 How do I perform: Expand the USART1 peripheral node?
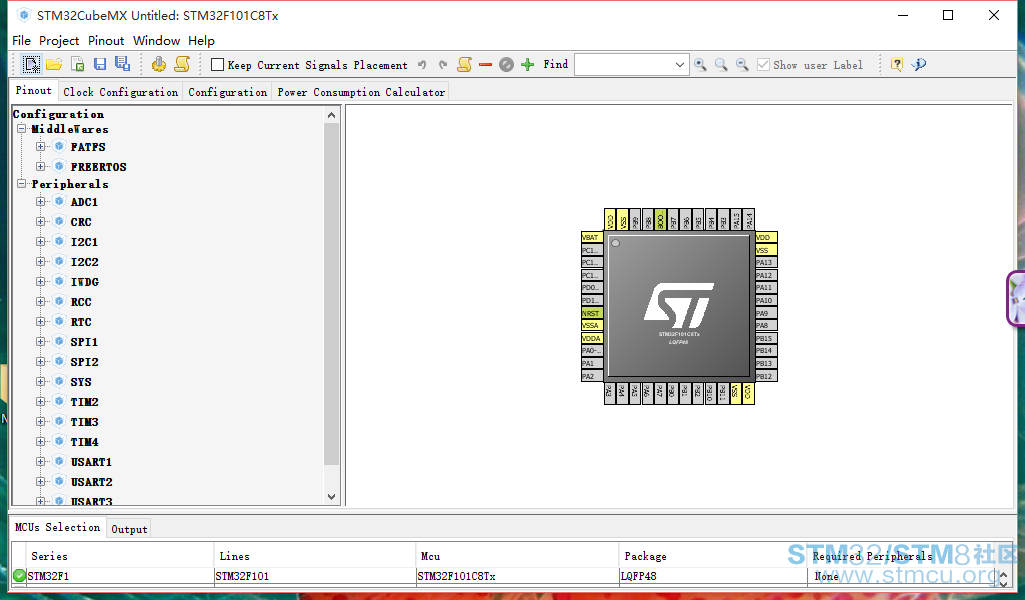coord(41,461)
